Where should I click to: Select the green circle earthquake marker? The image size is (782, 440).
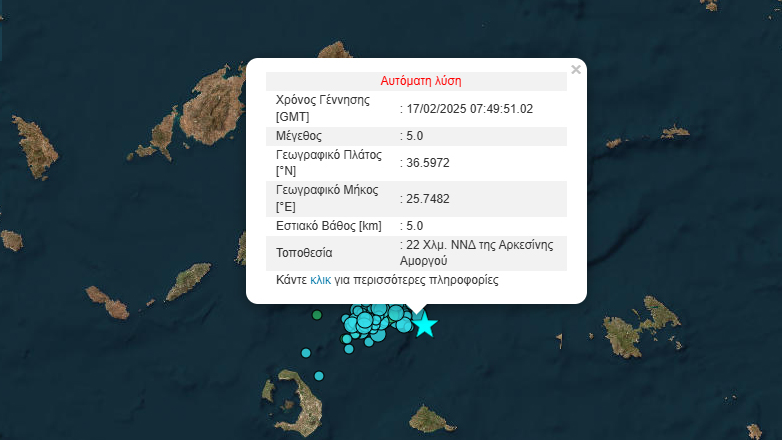coord(317,316)
